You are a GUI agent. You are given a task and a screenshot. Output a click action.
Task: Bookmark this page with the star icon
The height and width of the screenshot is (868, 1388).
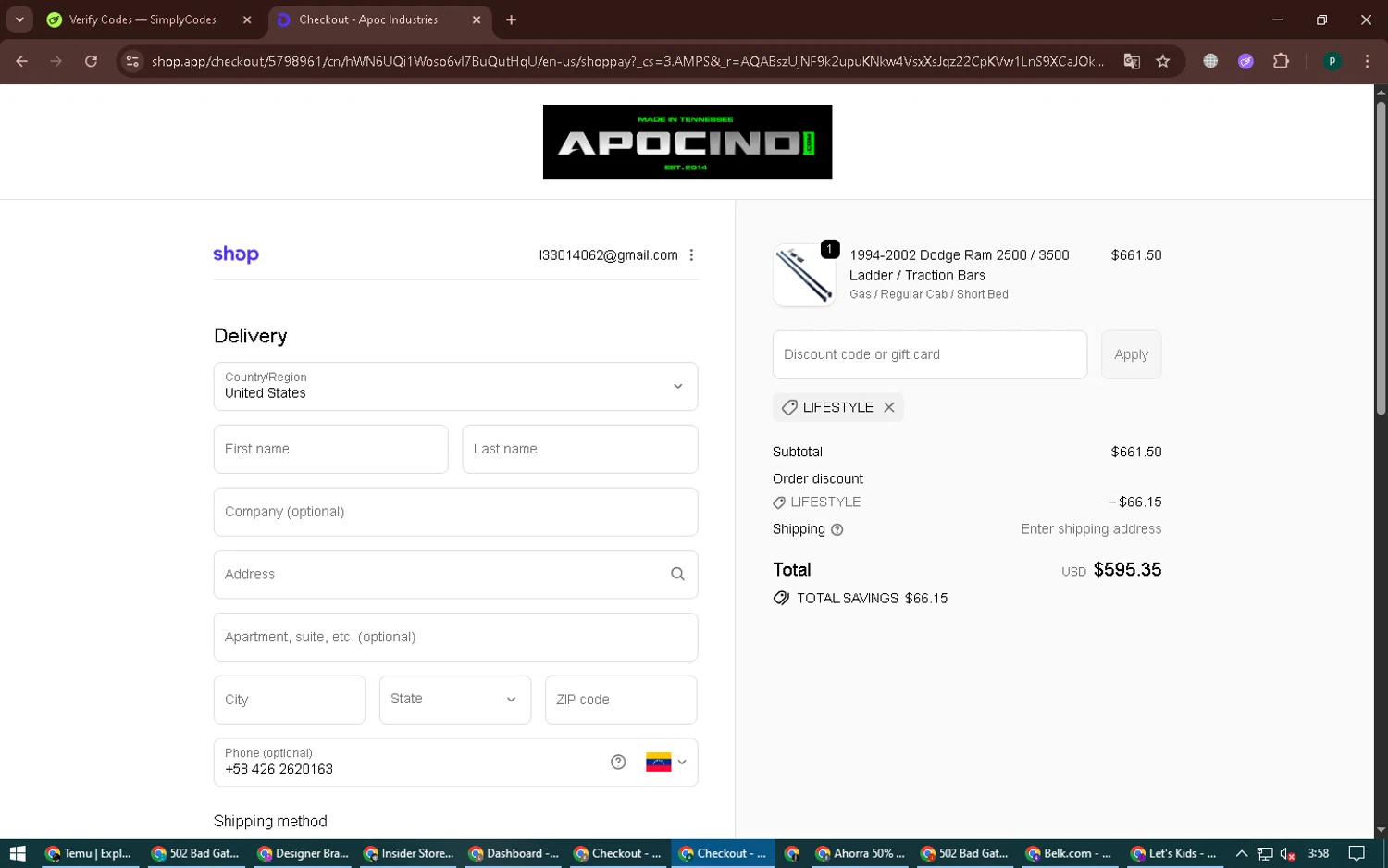click(1163, 61)
